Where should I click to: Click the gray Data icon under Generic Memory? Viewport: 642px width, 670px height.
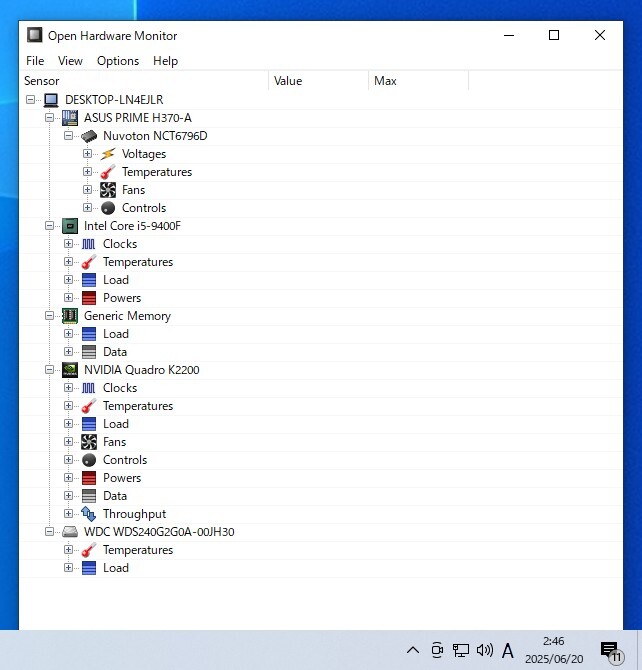tap(89, 352)
